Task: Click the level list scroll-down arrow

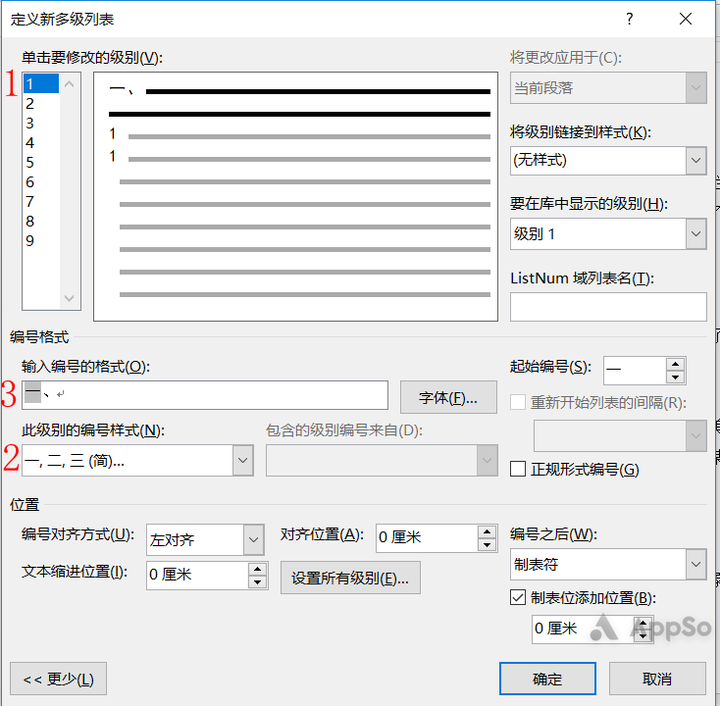Action: 69,298
